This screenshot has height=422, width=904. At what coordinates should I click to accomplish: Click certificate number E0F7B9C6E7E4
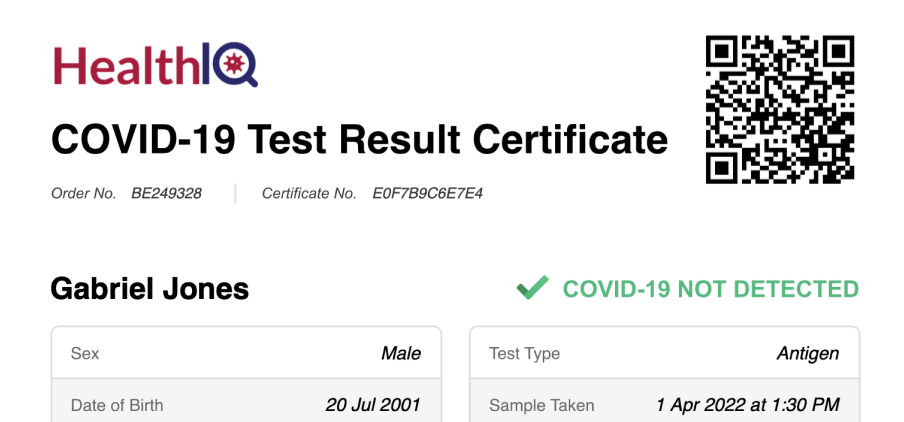[x=427, y=194]
